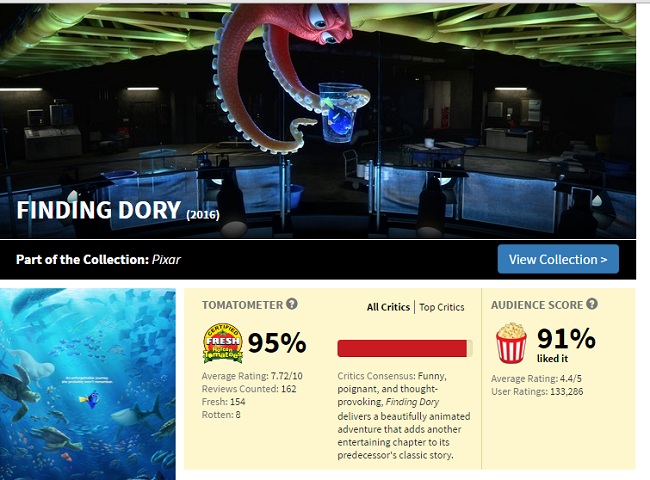This screenshot has width=650, height=480.
Task: Click the popcorn bucket audience icon
Action: coord(511,343)
